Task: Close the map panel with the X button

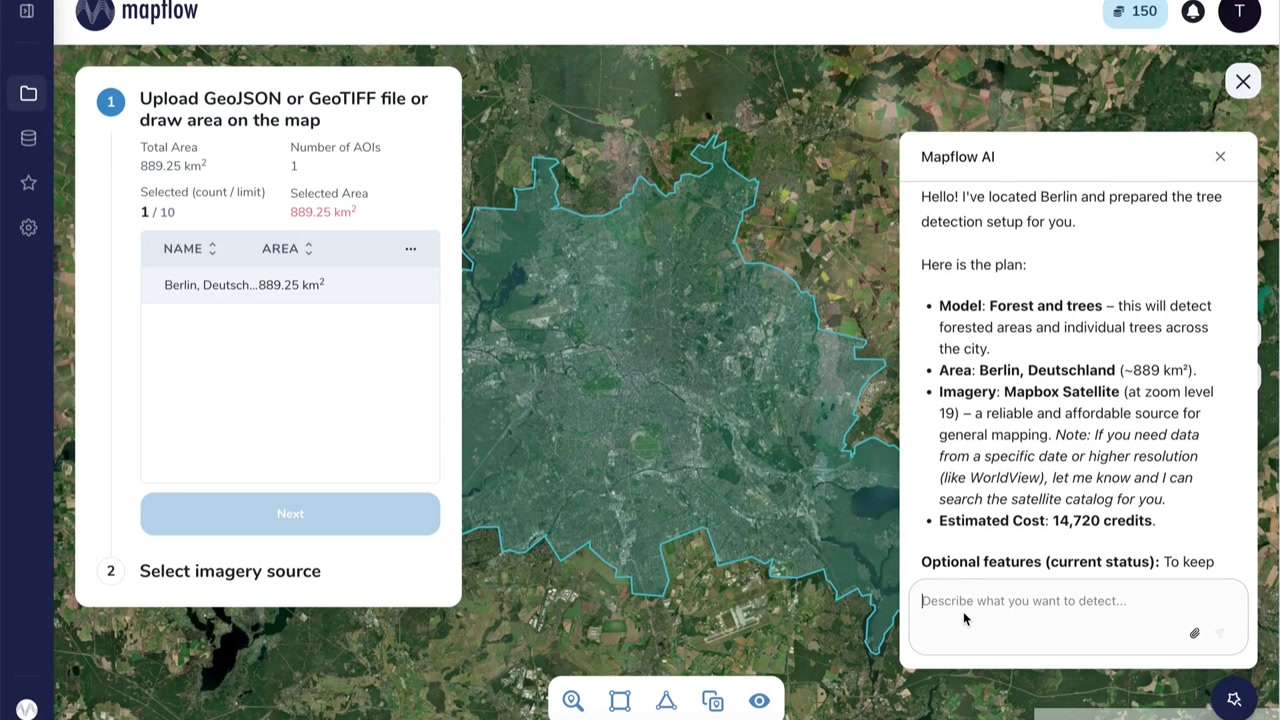Action: coord(1243,82)
